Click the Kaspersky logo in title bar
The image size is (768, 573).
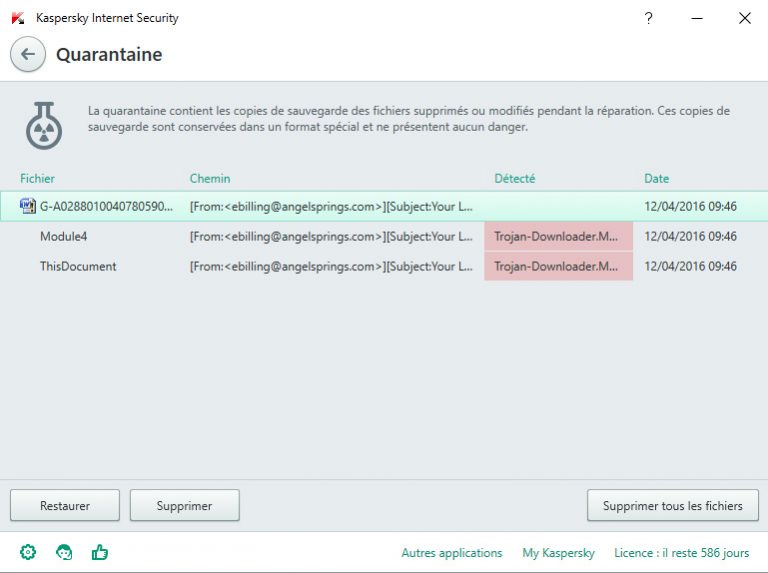(17, 18)
